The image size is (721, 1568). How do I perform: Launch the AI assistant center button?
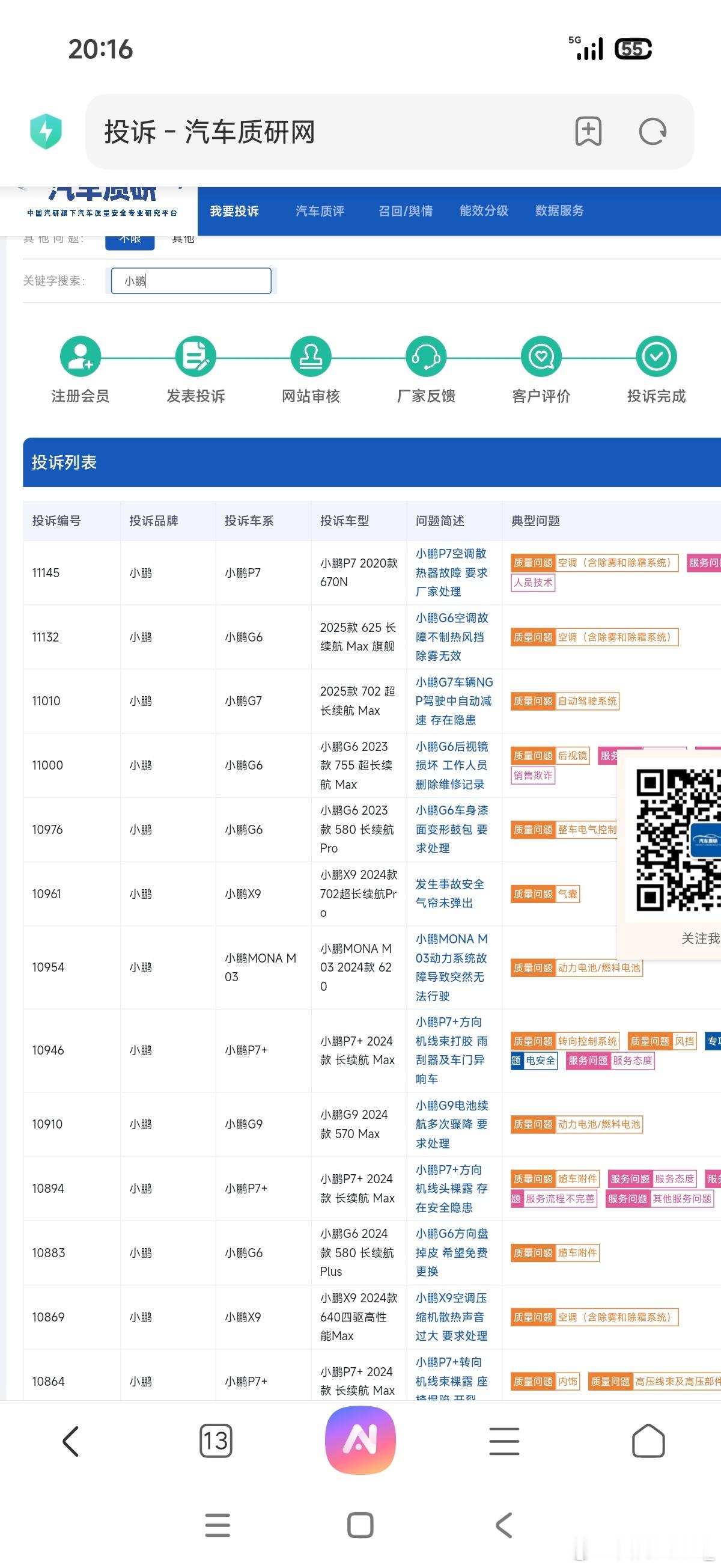tap(360, 1440)
